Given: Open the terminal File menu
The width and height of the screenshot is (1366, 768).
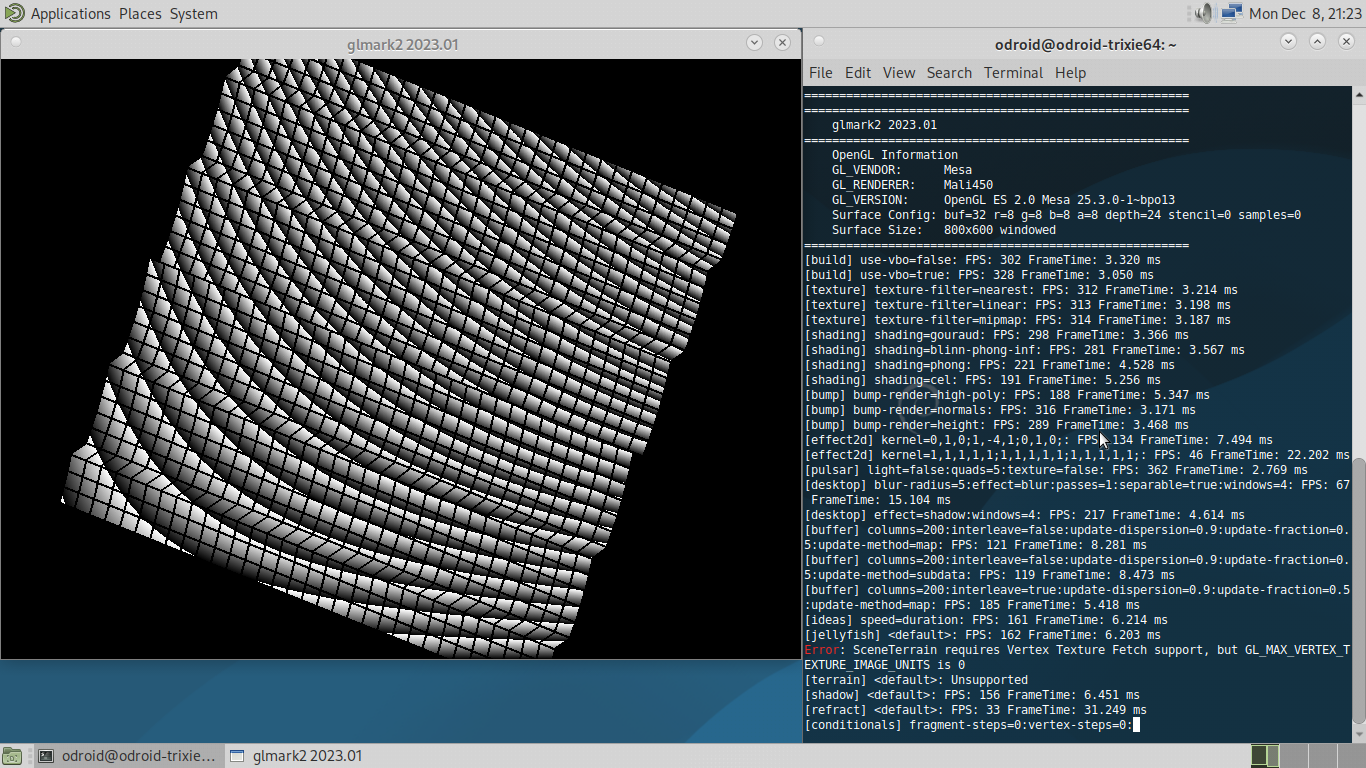Looking at the screenshot, I should tap(820, 73).
